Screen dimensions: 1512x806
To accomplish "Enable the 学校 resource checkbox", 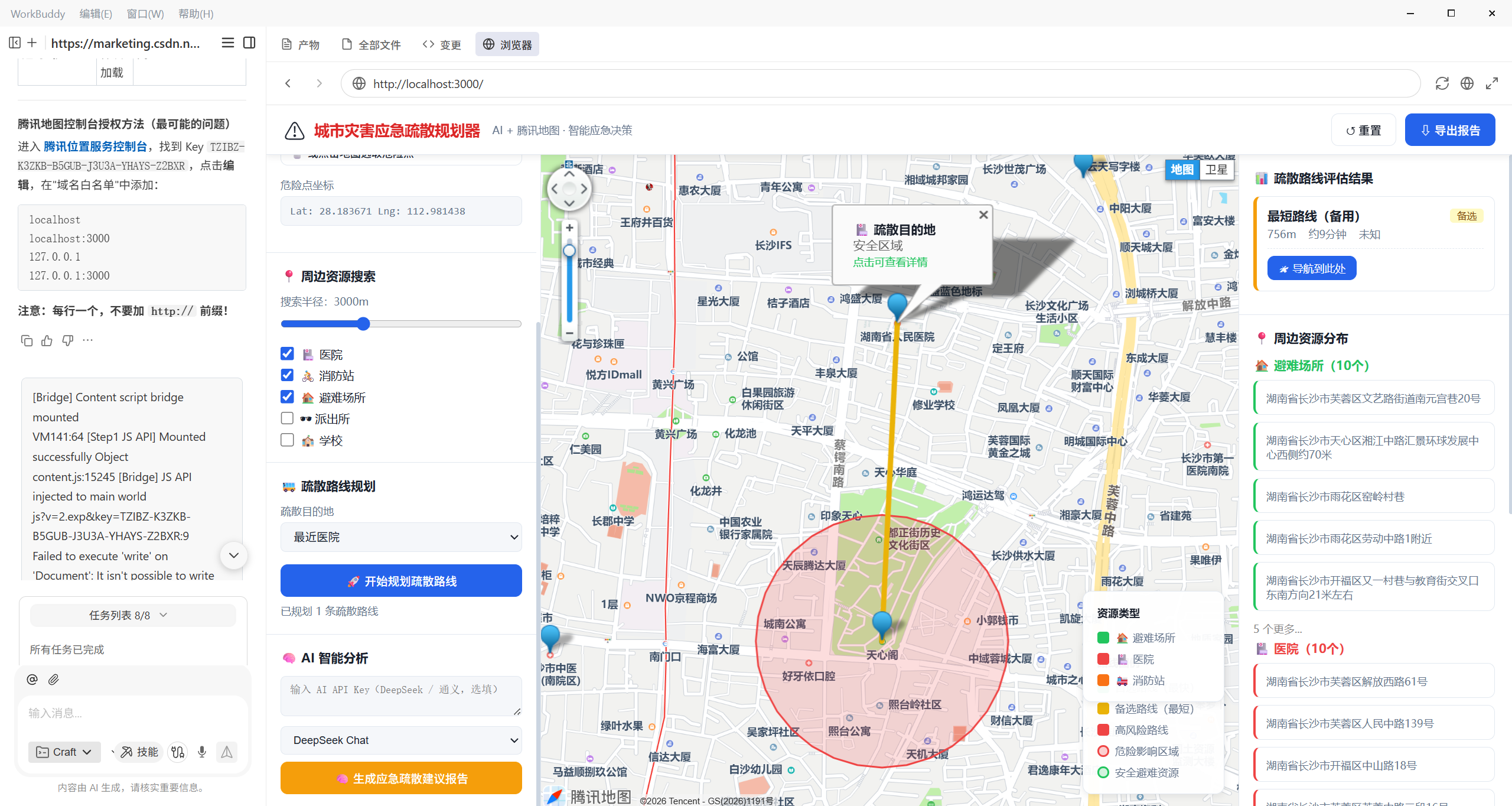I will 287,440.
